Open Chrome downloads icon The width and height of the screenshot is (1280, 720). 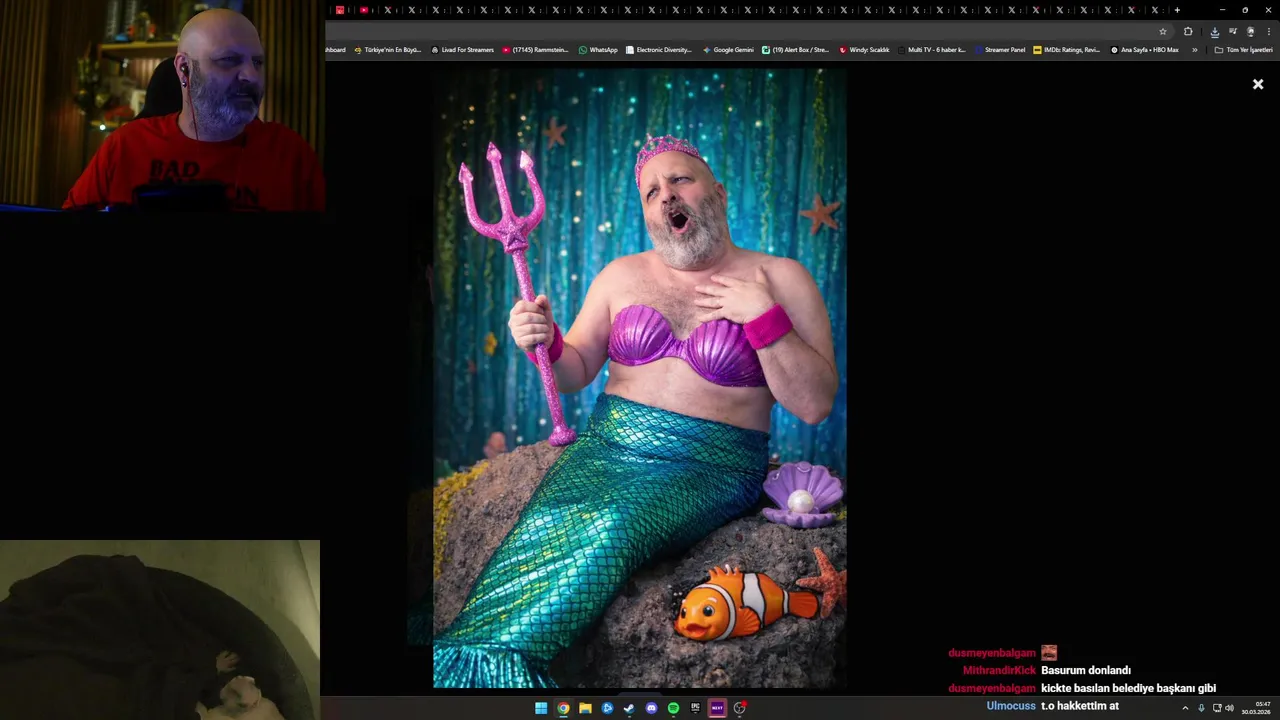tap(1214, 31)
